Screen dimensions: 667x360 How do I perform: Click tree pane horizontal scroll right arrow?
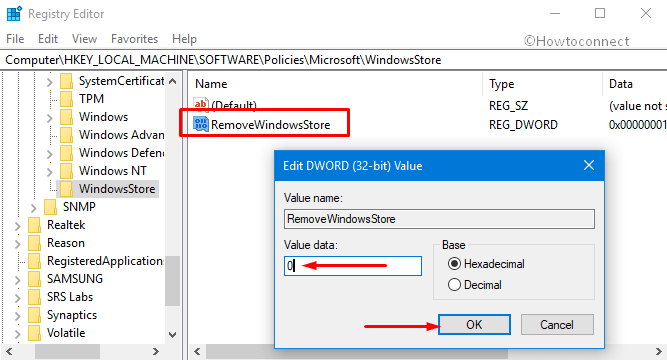[156, 351]
